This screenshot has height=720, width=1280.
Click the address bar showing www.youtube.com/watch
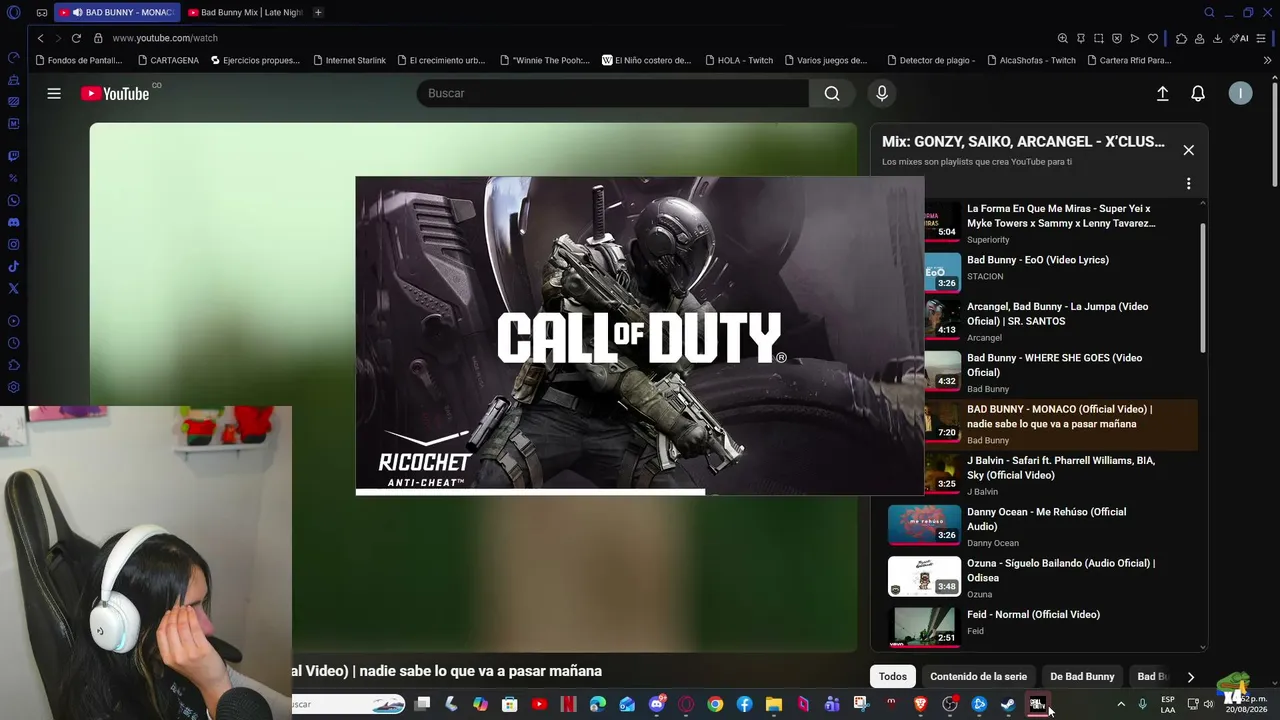[165, 38]
